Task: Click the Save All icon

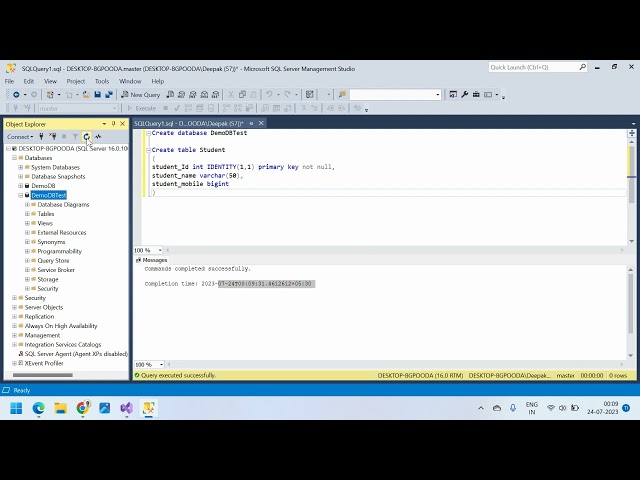Action: point(109,95)
